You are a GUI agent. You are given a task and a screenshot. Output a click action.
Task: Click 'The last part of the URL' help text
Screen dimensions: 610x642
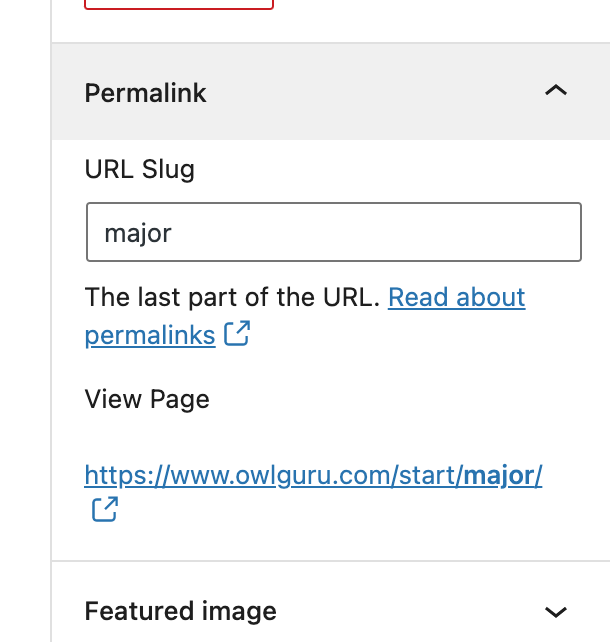tap(233, 297)
